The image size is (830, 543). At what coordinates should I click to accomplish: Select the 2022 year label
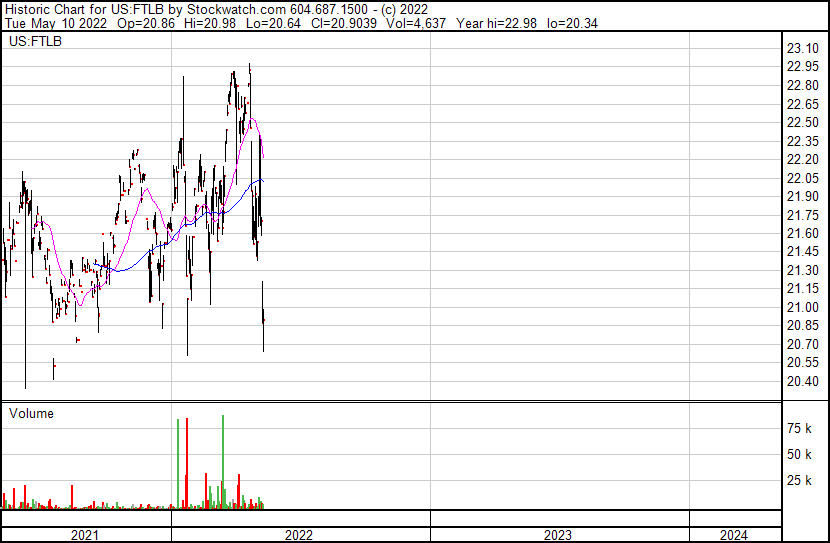(x=299, y=535)
